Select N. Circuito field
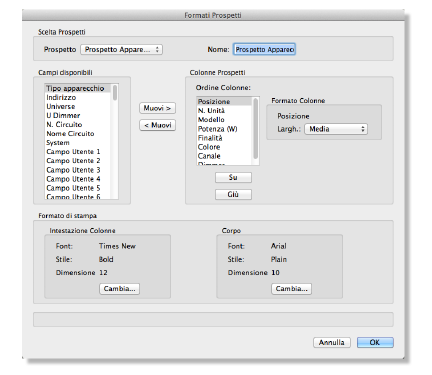Image resolution: width=432 pixels, height=375 pixels. coord(78,124)
